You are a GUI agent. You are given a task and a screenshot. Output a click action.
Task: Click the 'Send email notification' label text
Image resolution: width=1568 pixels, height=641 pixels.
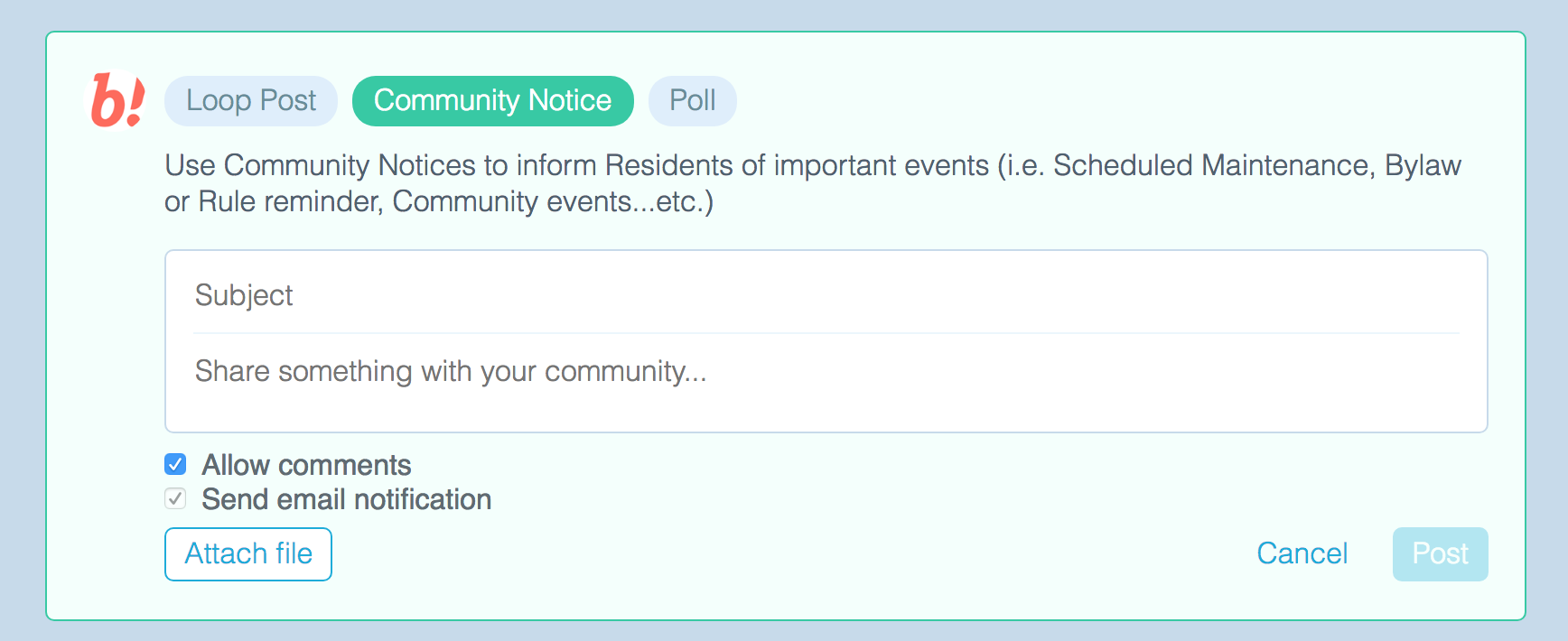(x=346, y=499)
